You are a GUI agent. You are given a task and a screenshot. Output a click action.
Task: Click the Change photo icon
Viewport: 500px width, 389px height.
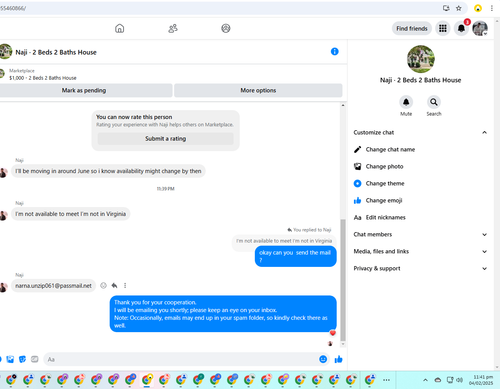pos(357,167)
